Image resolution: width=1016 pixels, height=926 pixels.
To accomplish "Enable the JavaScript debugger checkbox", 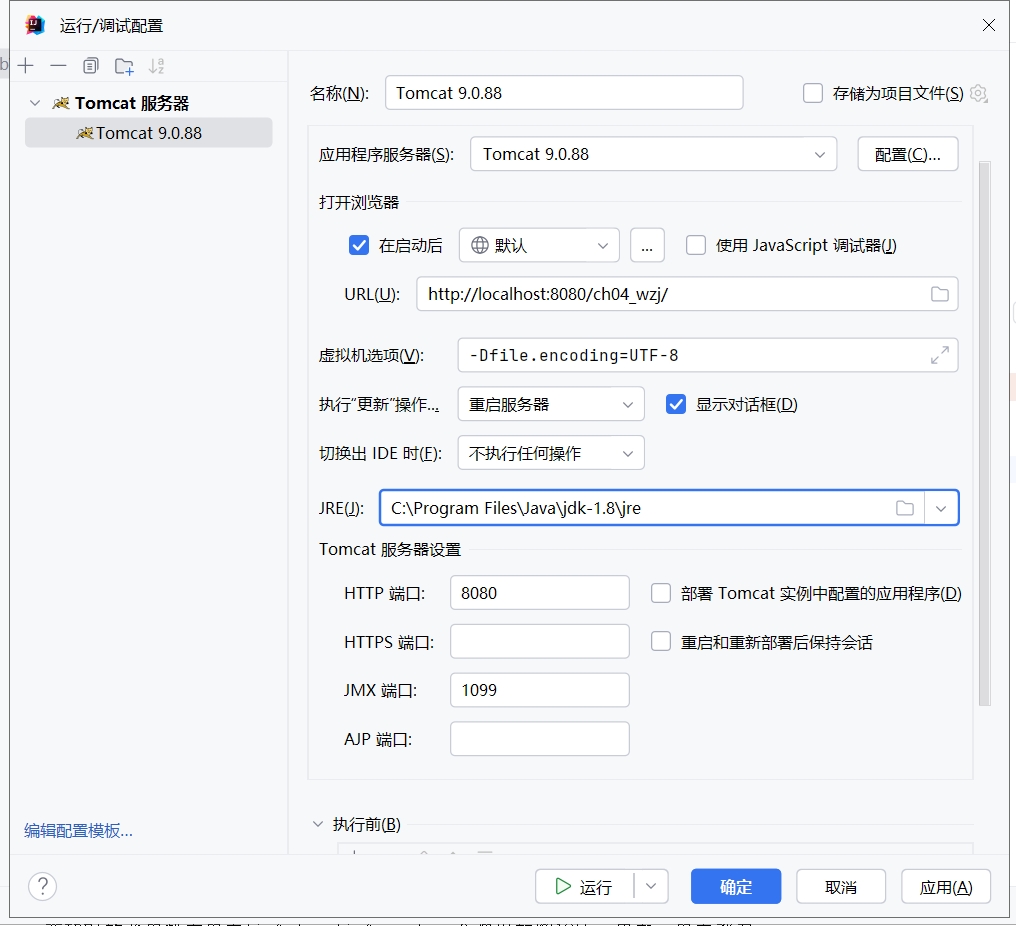I will (696, 245).
